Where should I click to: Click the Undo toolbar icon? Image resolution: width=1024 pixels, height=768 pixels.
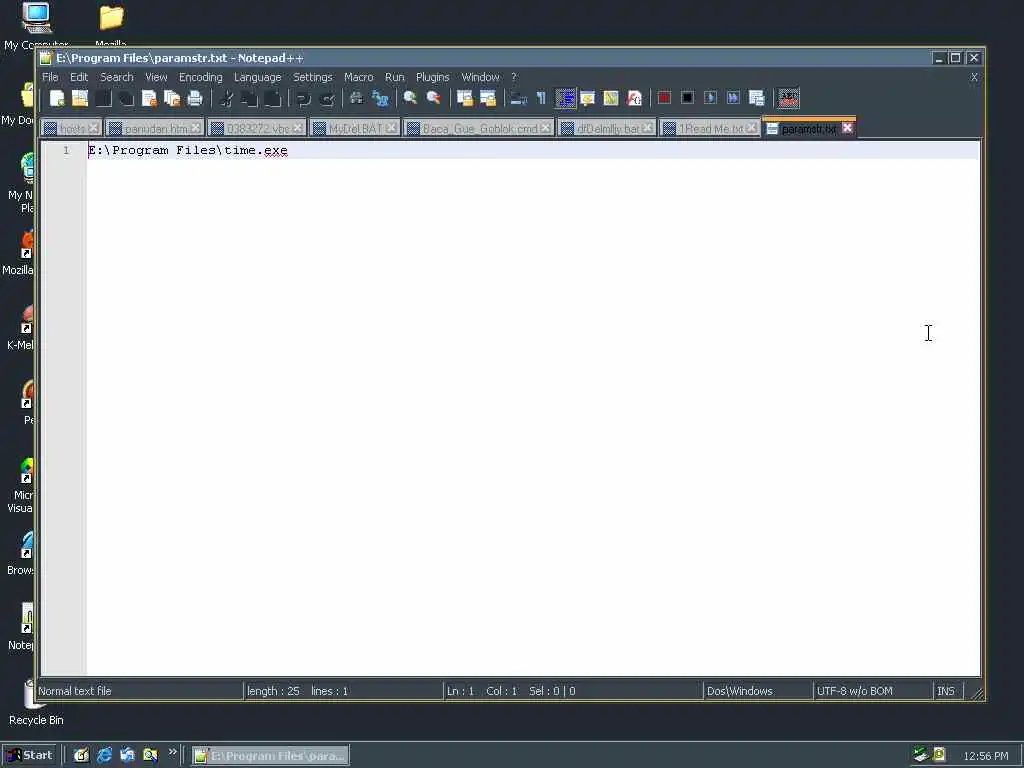pyautogui.click(x=303, y=98)
